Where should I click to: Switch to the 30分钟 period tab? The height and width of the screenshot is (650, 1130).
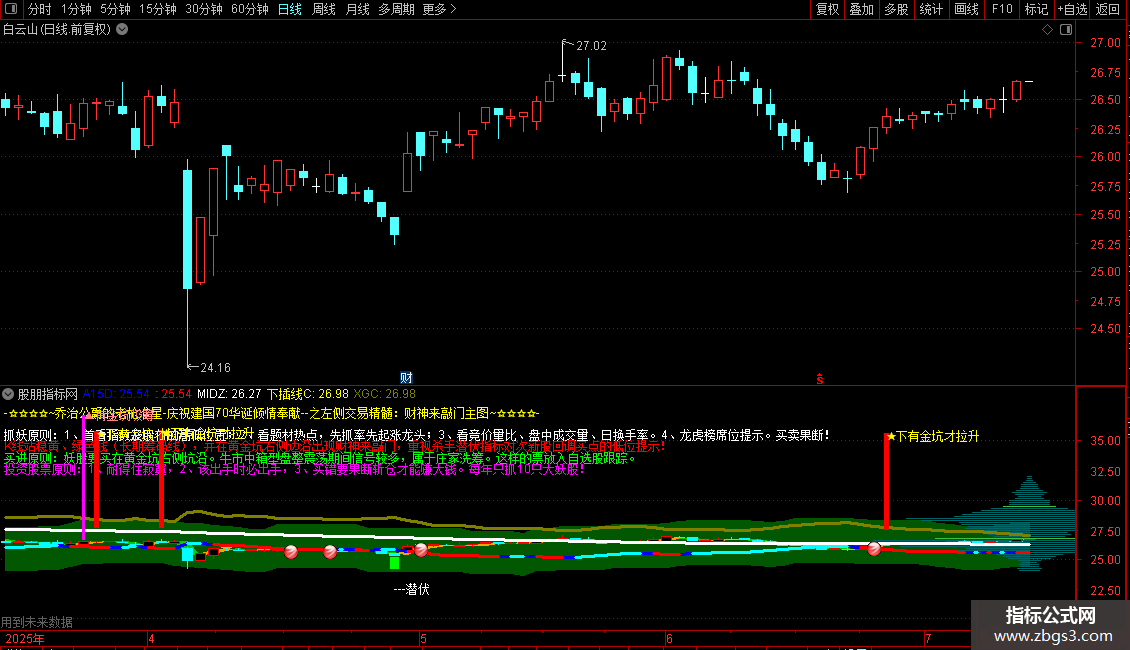[x=204, y=9]
